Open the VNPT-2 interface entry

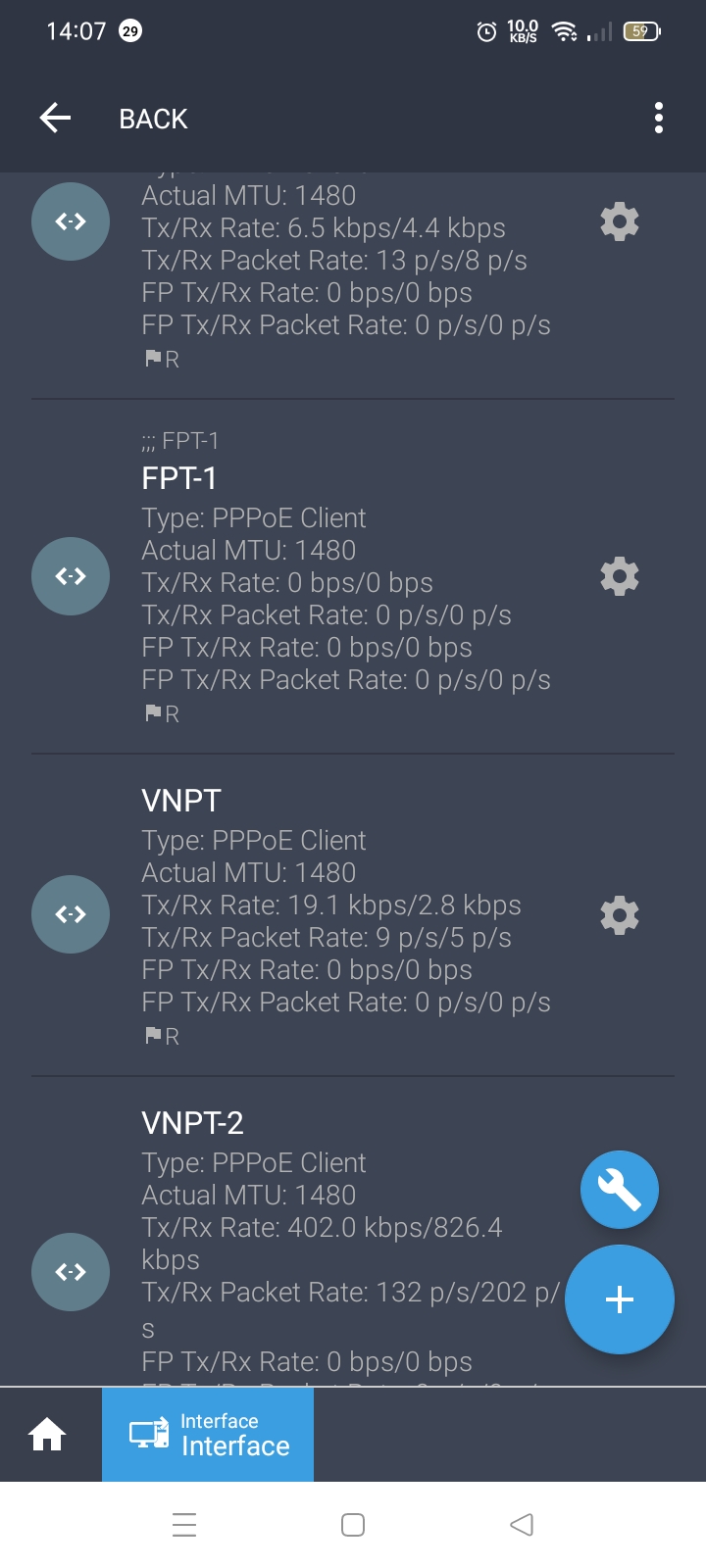coord(193,1123)
